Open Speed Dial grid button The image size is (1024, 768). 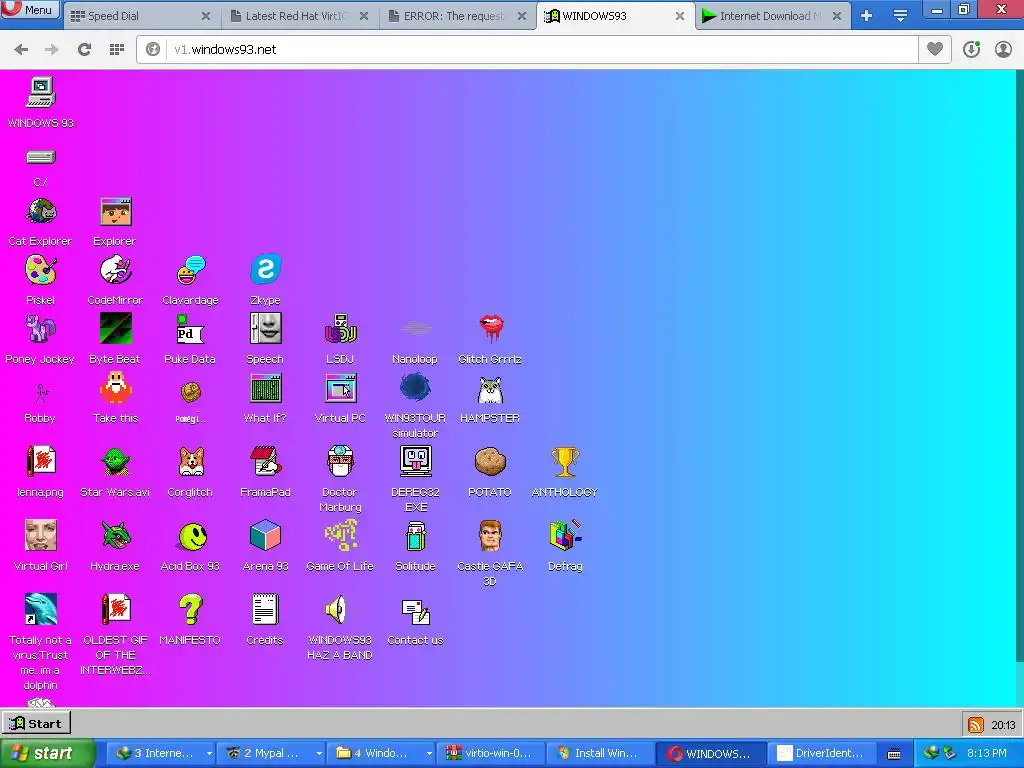tap(117, 49)
